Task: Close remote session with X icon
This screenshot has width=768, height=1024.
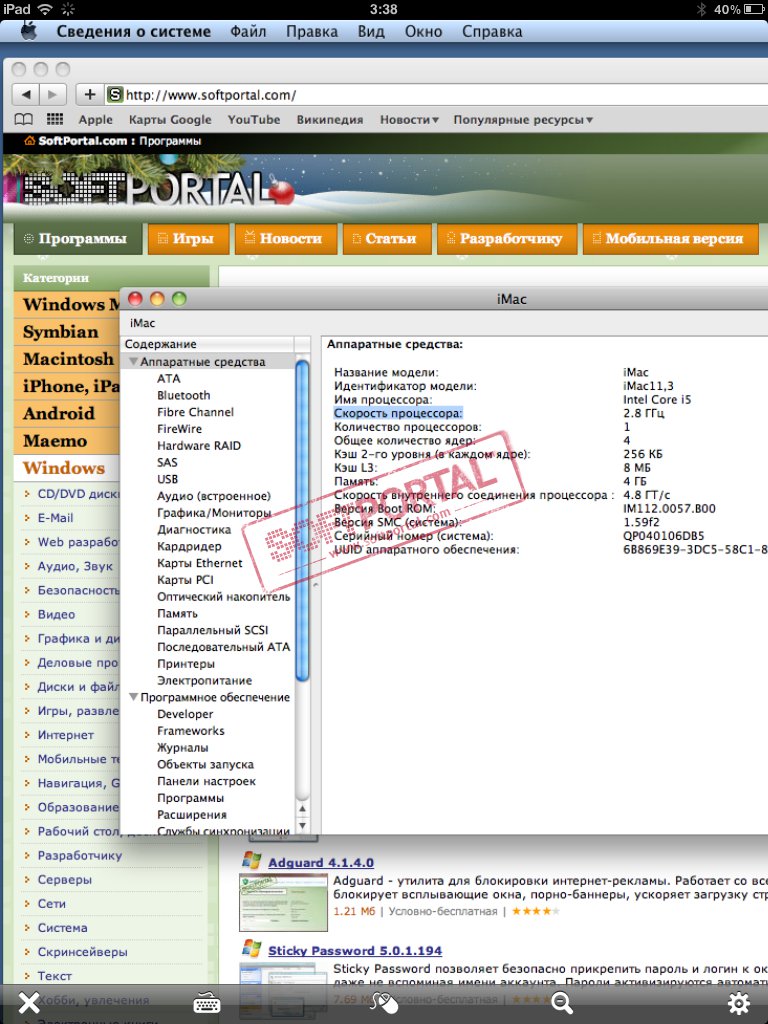Action: [x=29, y=1002]
